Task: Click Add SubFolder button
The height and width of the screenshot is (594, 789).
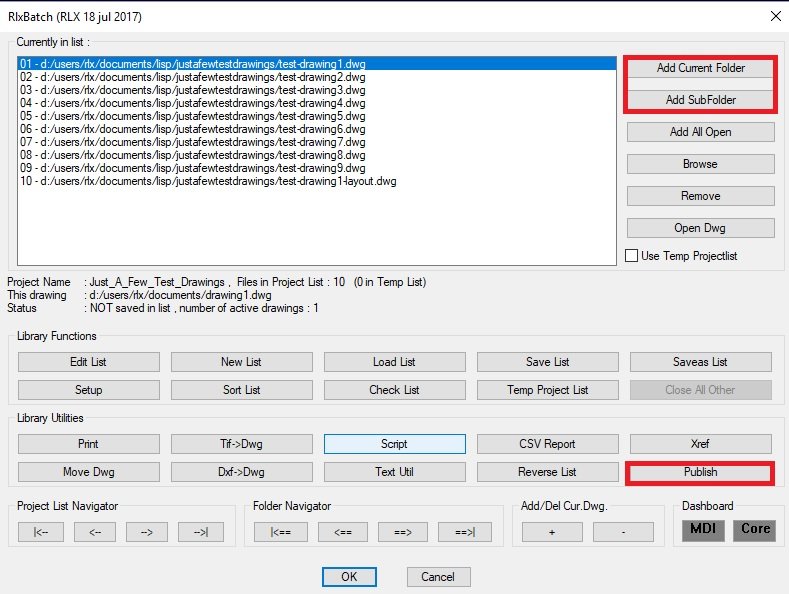Action: pyautogui.click(x=700, y=100)
